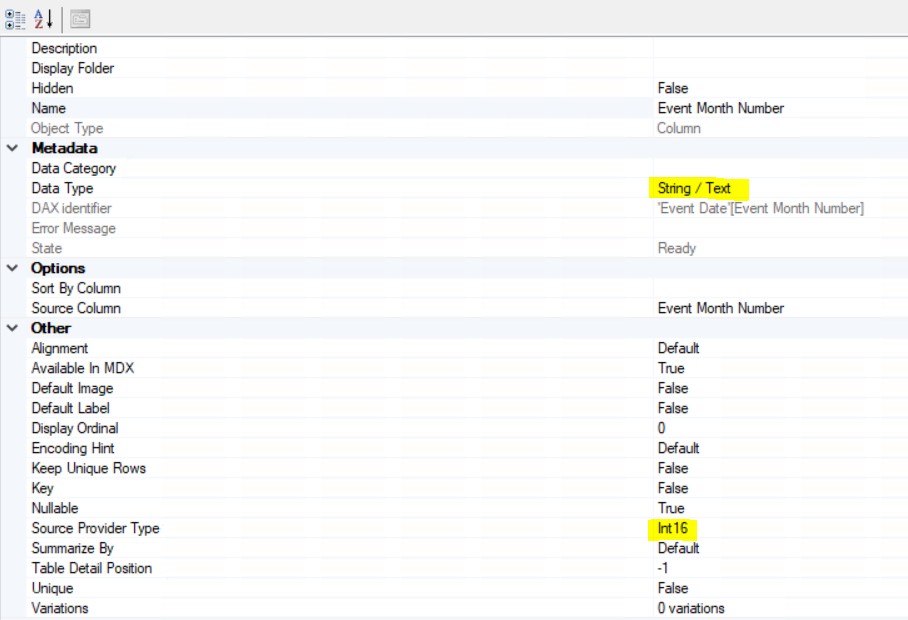
Task: Collapse the Other section
Action: [x=11, y=328]
